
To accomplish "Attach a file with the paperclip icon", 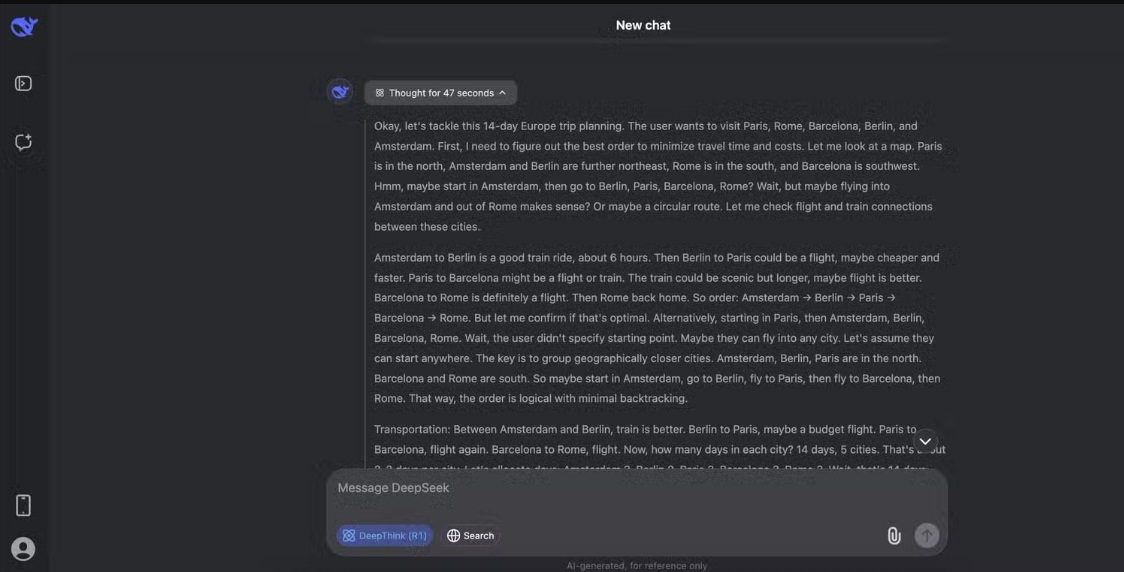I will point(894,536).
